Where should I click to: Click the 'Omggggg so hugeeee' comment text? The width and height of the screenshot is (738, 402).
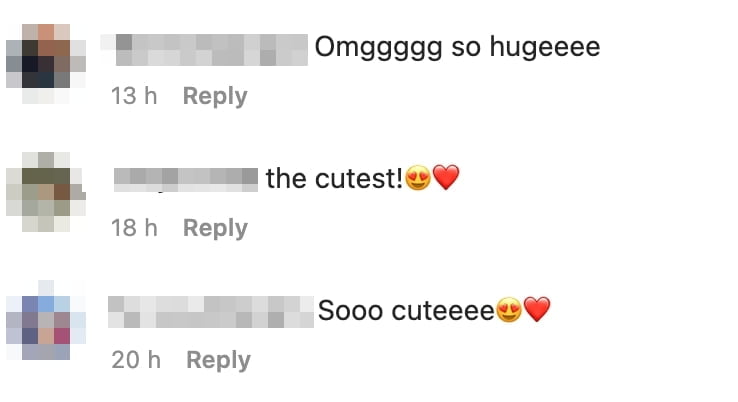point(457,48)
